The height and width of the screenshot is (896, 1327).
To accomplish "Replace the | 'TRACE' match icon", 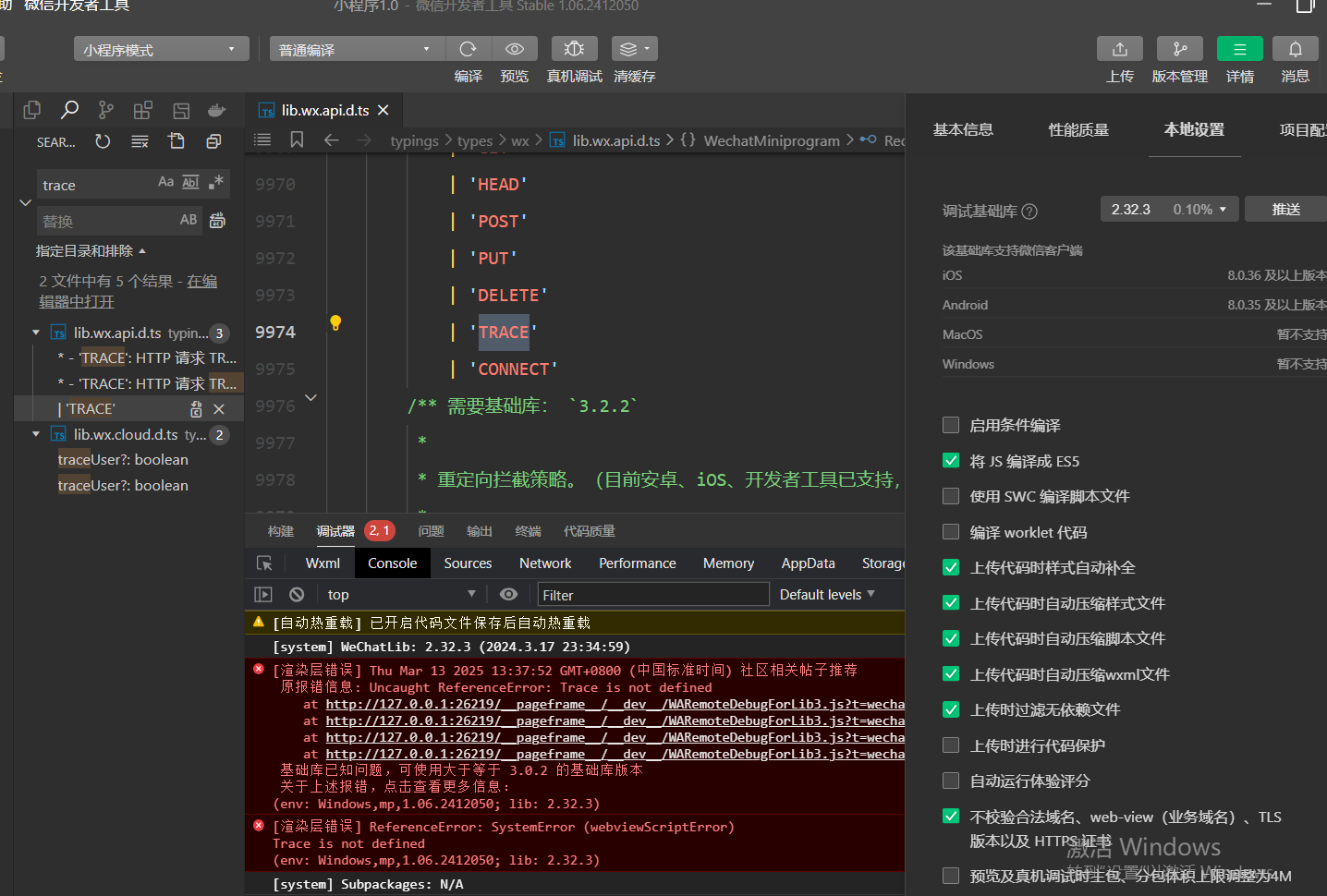I will point(196,408).
